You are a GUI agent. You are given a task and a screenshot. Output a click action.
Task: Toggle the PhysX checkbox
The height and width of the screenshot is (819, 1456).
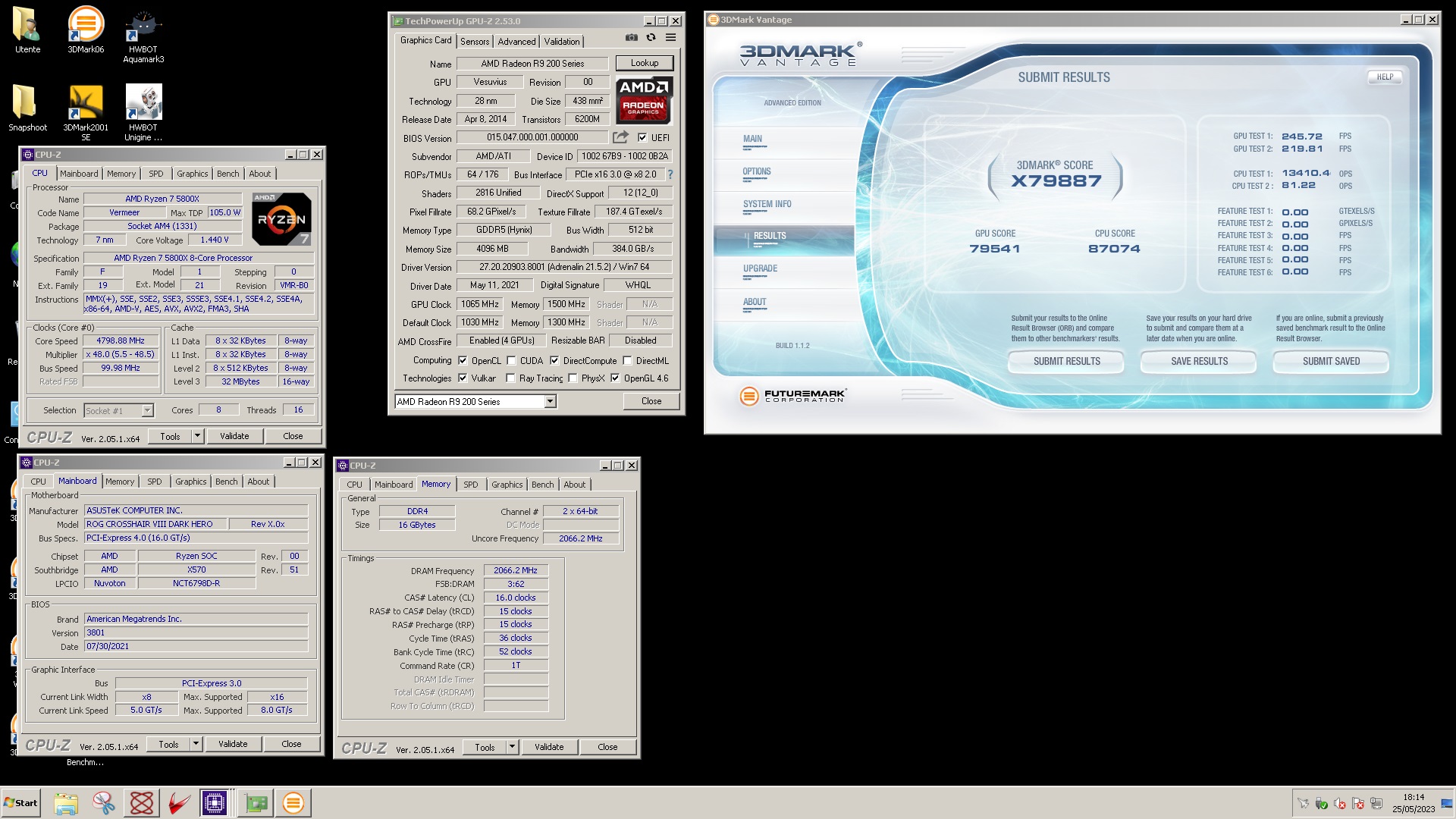573,378
